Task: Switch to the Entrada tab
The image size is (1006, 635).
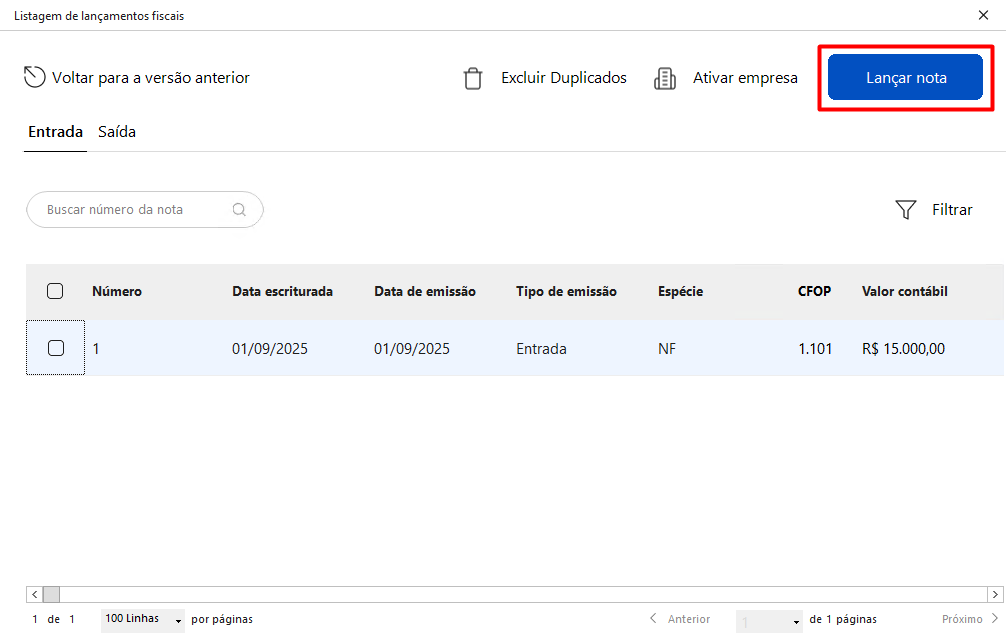Action: click(x=55, y=132)
